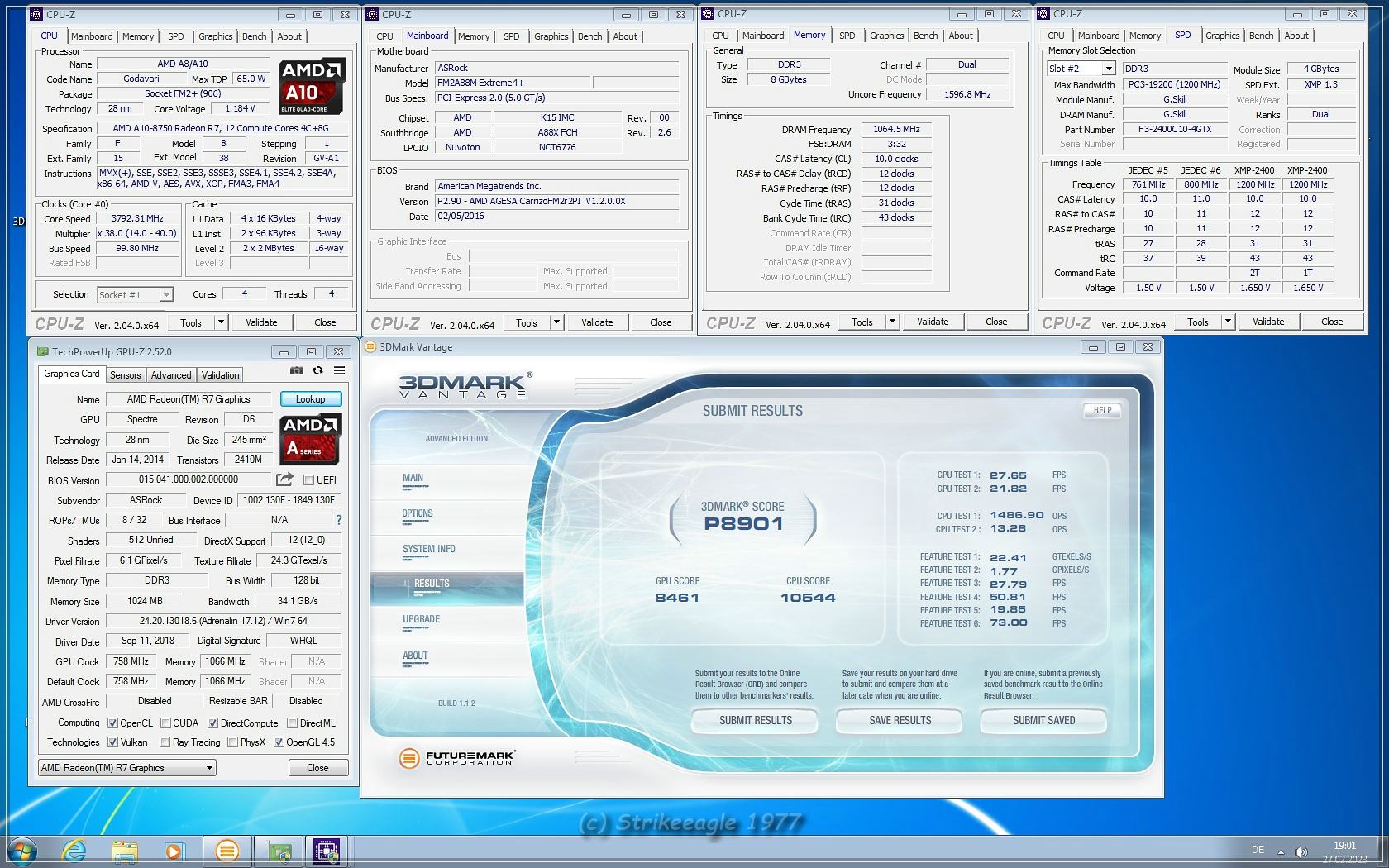
Task: Click the GPU-Z title bar icon
Action: [x=43, y=352]
